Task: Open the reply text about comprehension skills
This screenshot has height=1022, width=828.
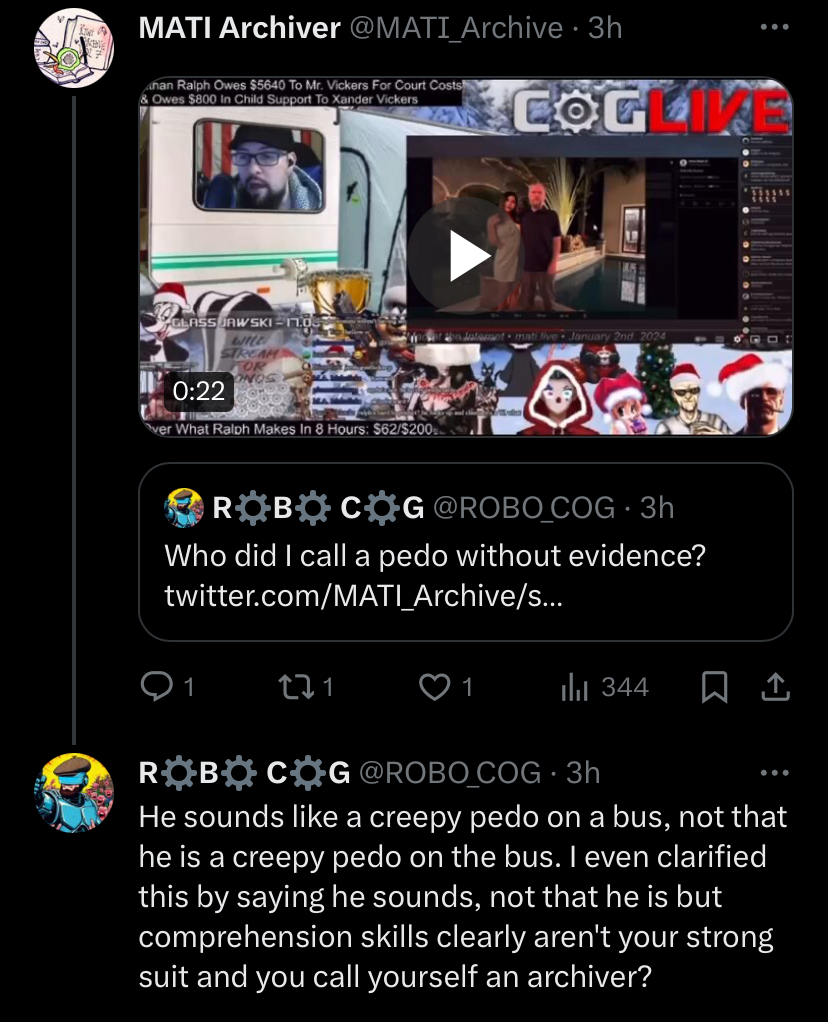Action: 463,897
